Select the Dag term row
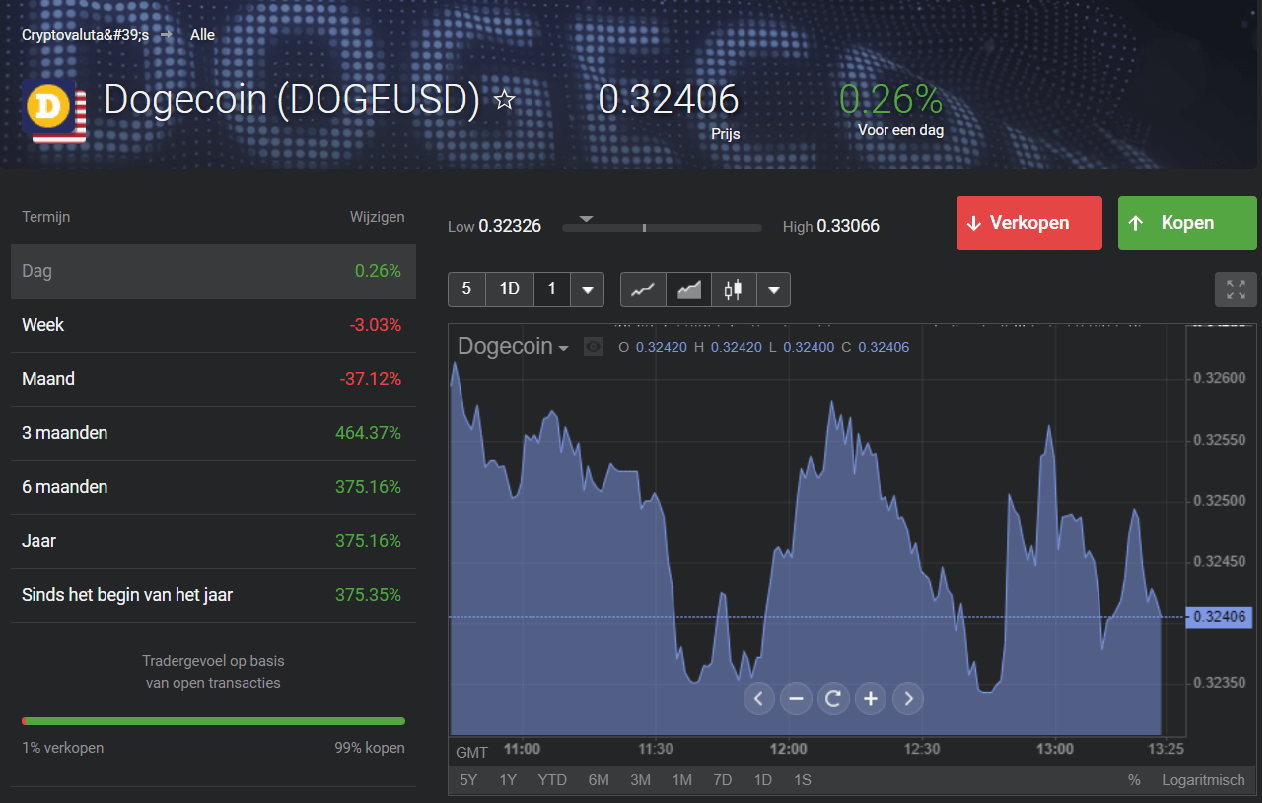Image resolution: width=1262 pixels, height=803 pixels. pyautogui.click(x=213, y=271)
